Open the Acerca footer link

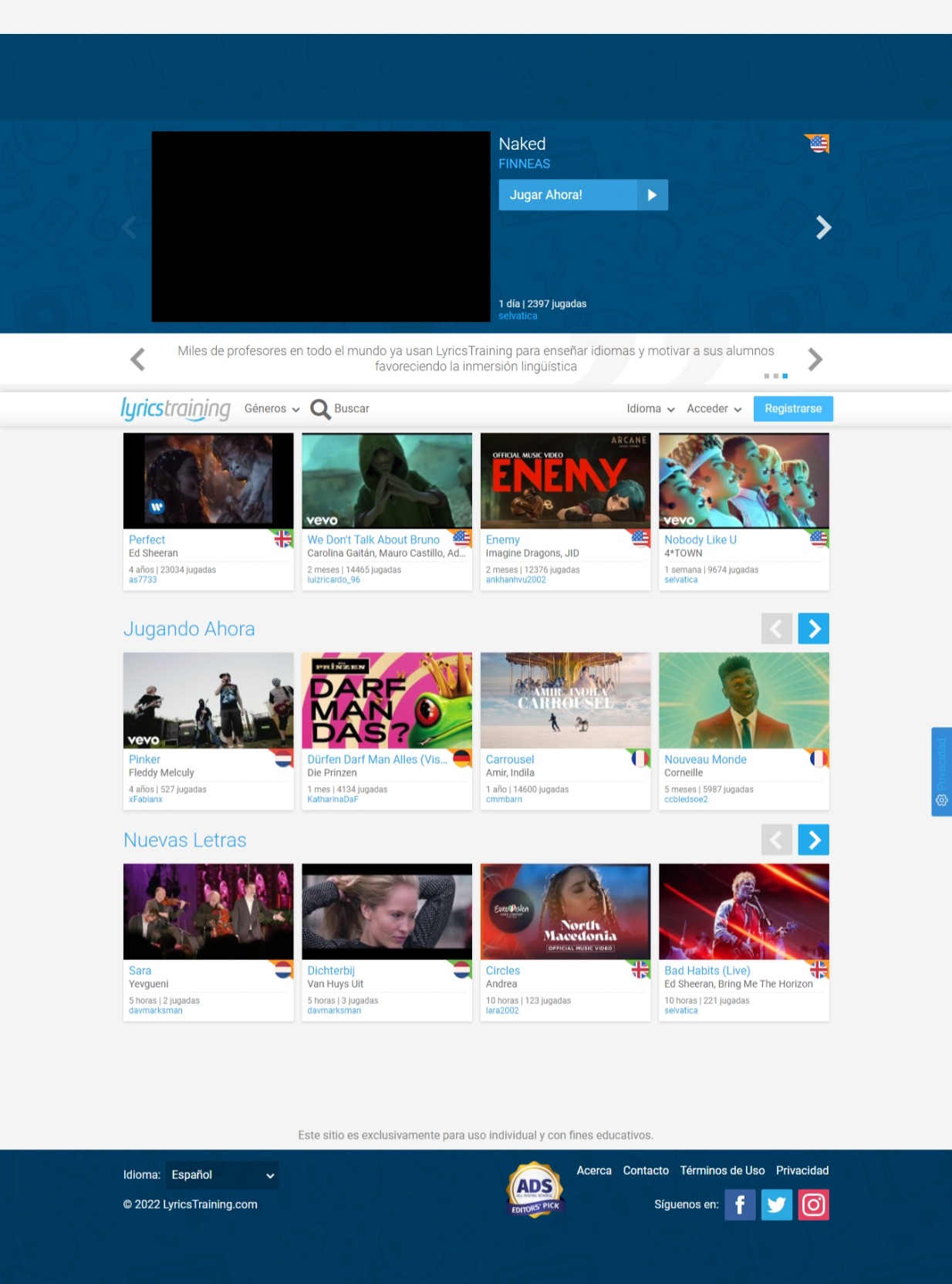[x=594, y=1171]
